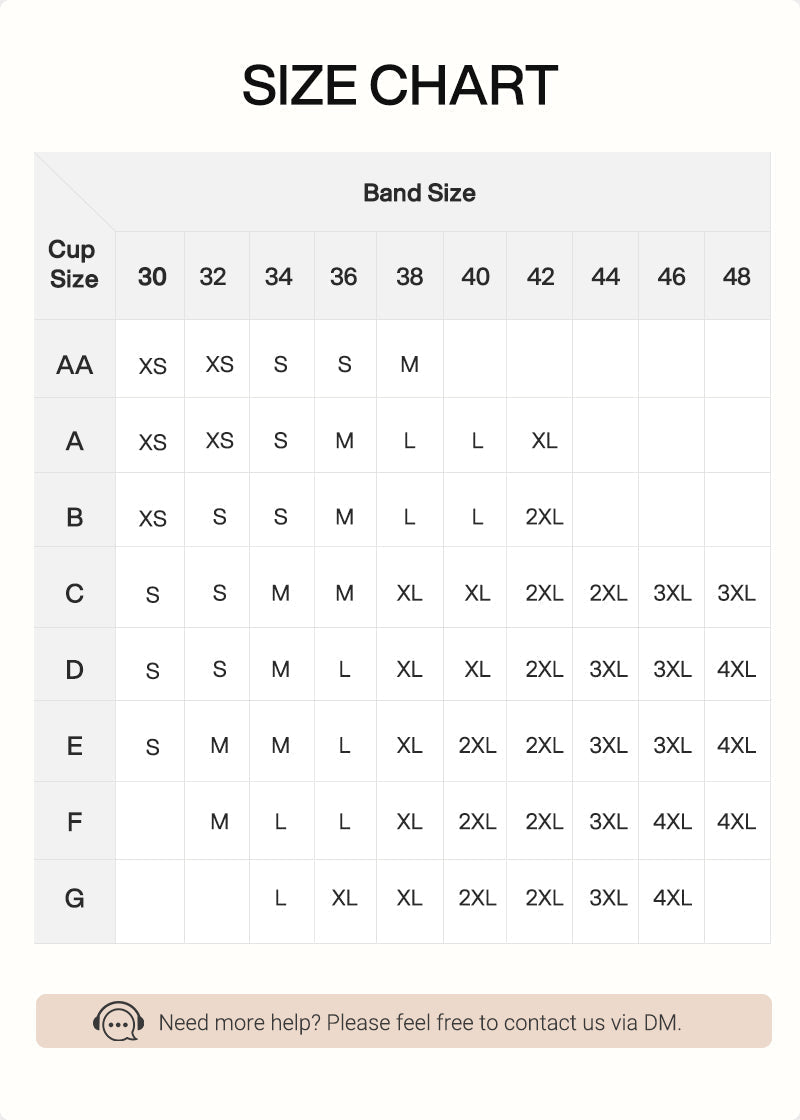The width and height of the screenshot is (800, 1120).
Task: Select the Band Size header
Action: pyautogui.click(x=419, y=193)
